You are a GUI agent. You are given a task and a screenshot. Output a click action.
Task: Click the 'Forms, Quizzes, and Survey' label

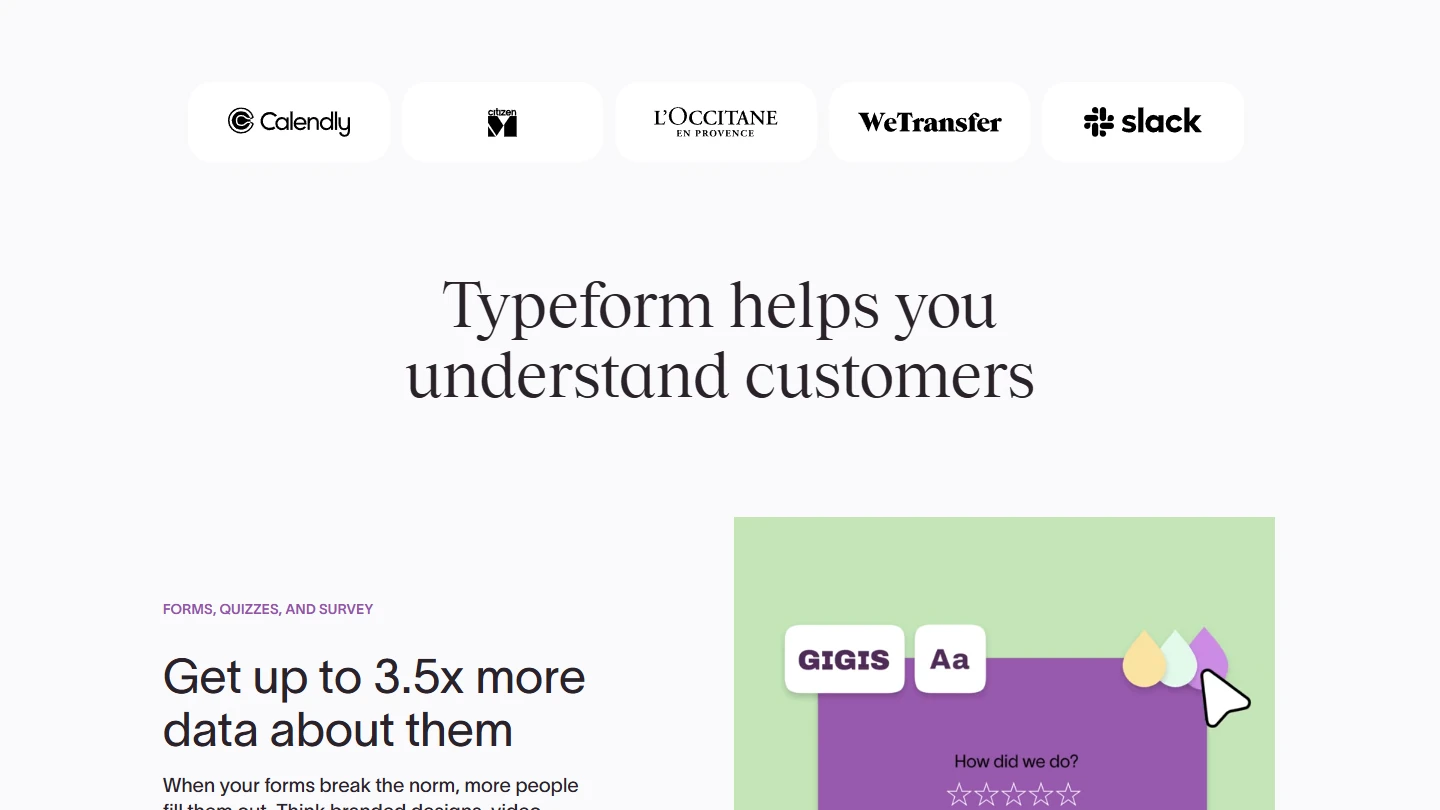tap(268, 609)
